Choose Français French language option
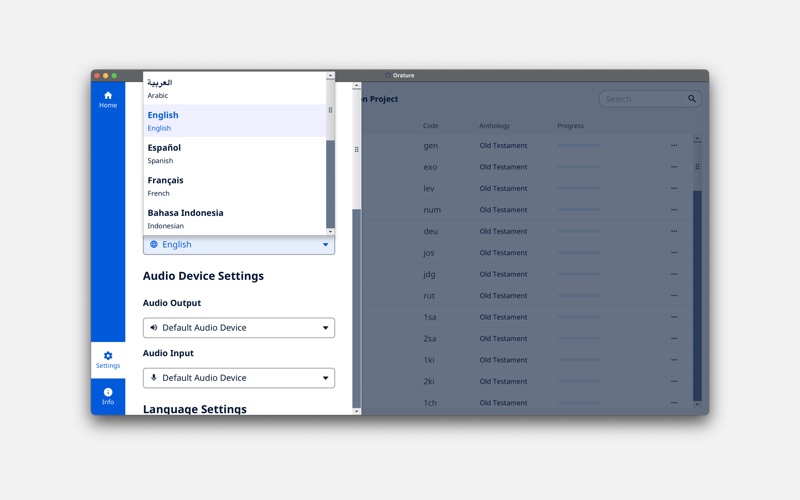Screen dimensions: 800x500 pyautogui.click(x=235, y=186)
